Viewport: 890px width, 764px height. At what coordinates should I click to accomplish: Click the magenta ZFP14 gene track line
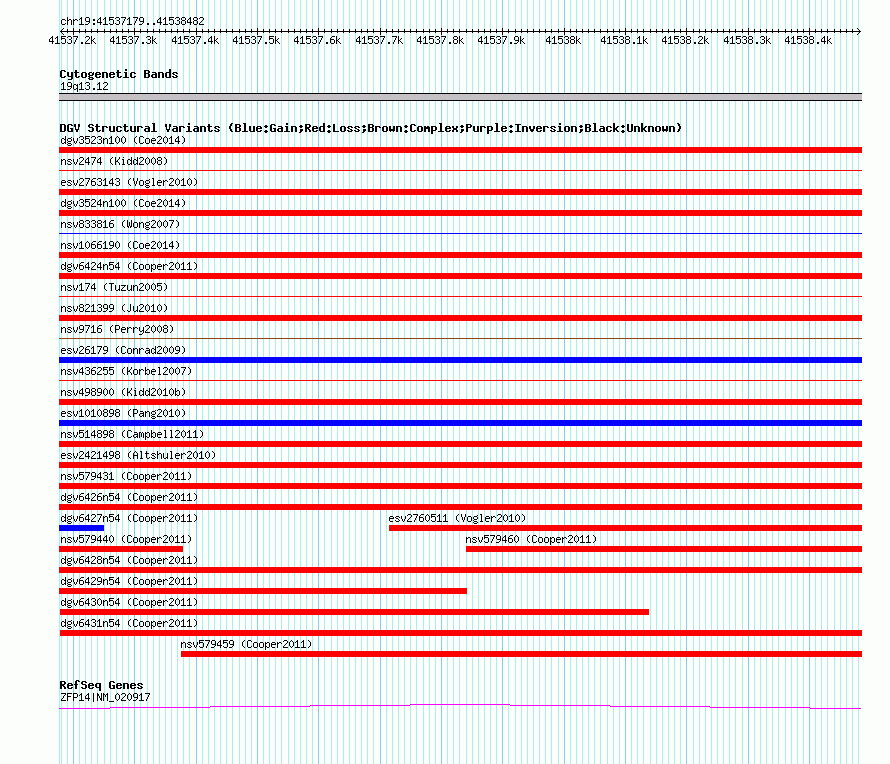point(460,707)
